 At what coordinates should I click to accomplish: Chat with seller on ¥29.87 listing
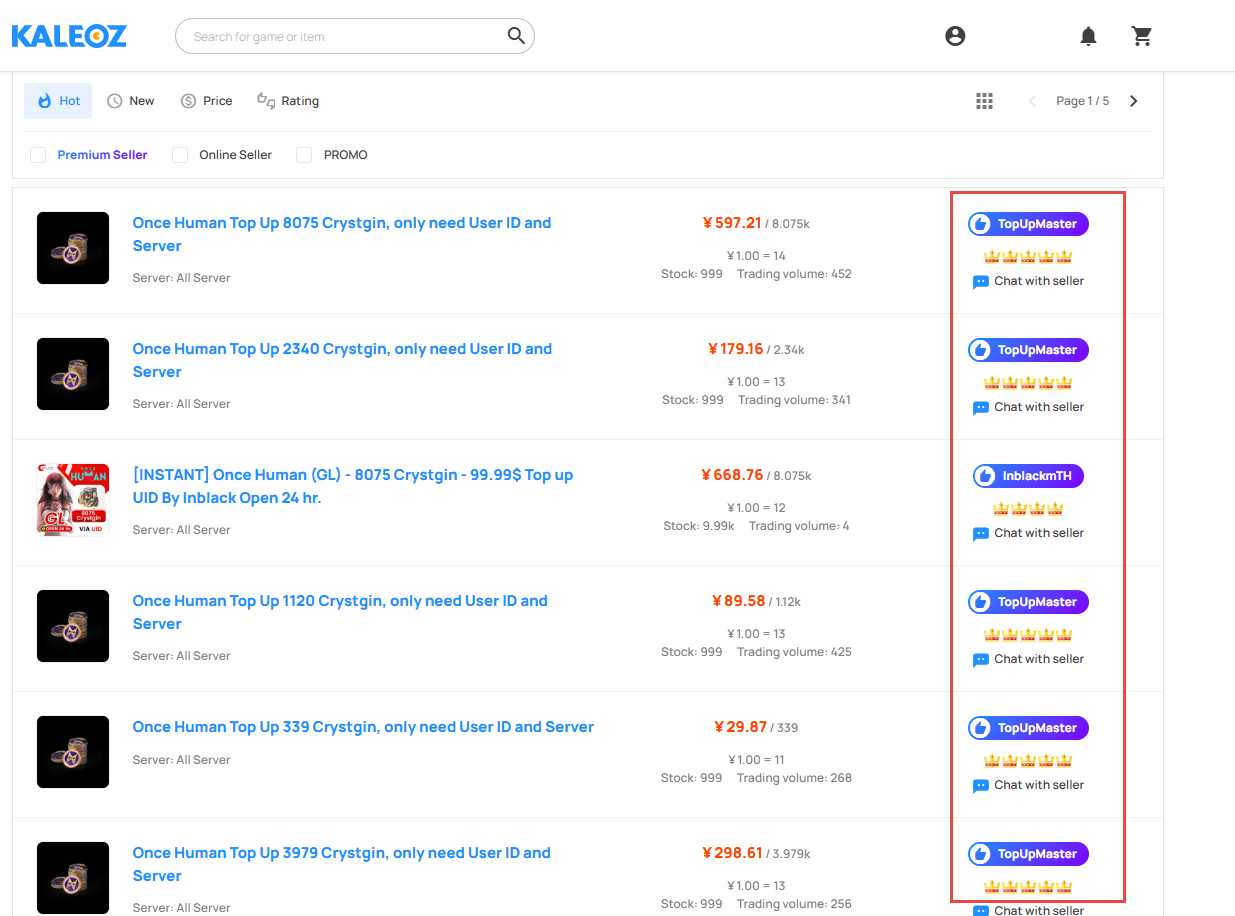pyautogui.click(x=1028, y=786)
